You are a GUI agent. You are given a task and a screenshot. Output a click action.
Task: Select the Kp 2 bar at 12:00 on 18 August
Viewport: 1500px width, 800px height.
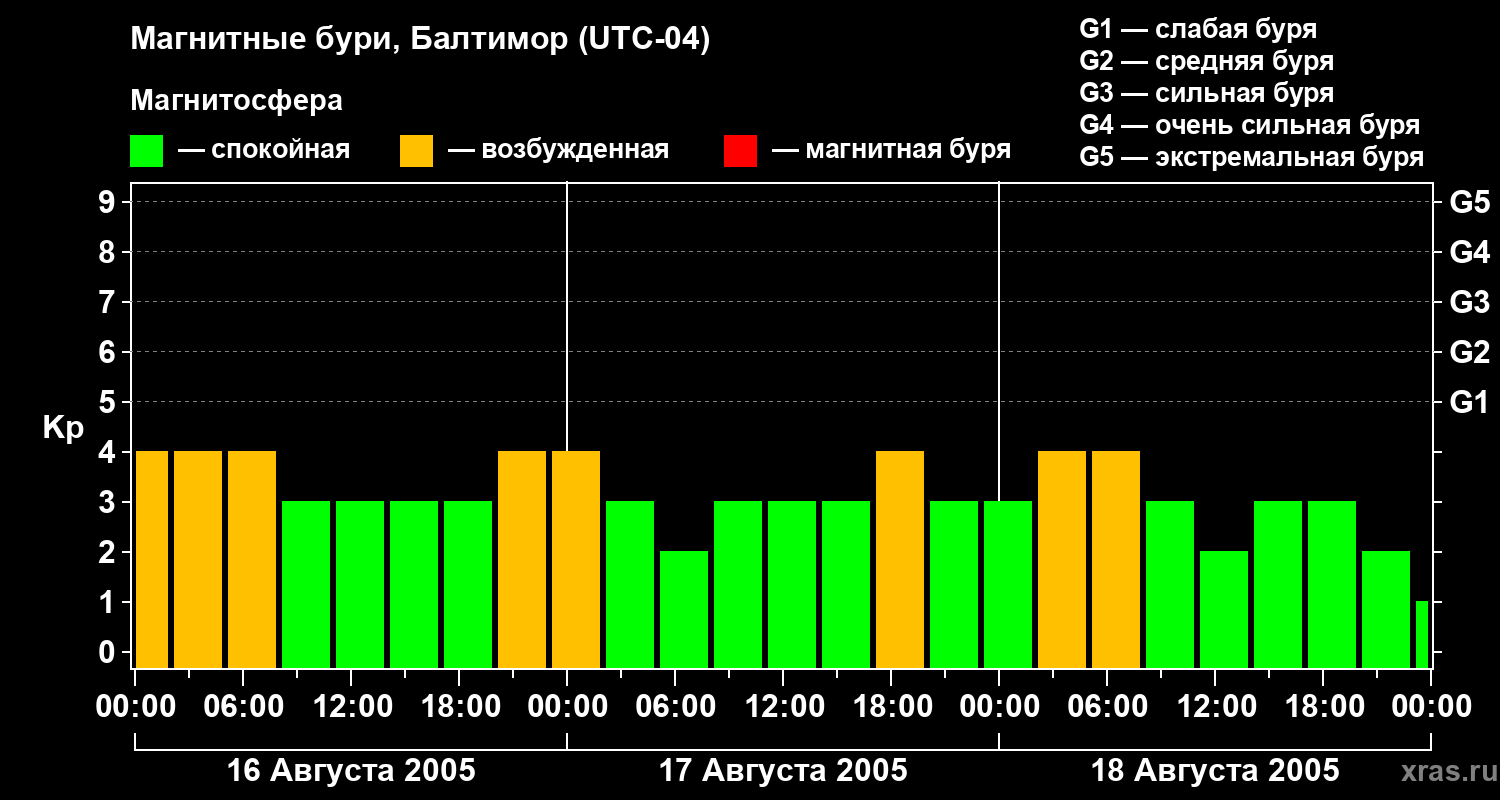(x=1224, y=608)
